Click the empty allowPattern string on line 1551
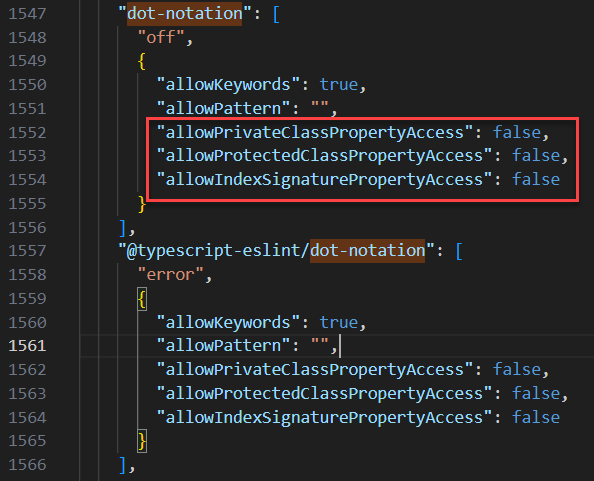This screenshot has width=594, height=481. 319,108
